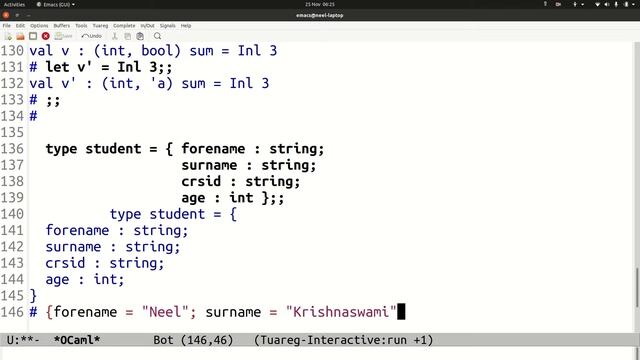Open the Tuareg menu

[x=100, y=26]
